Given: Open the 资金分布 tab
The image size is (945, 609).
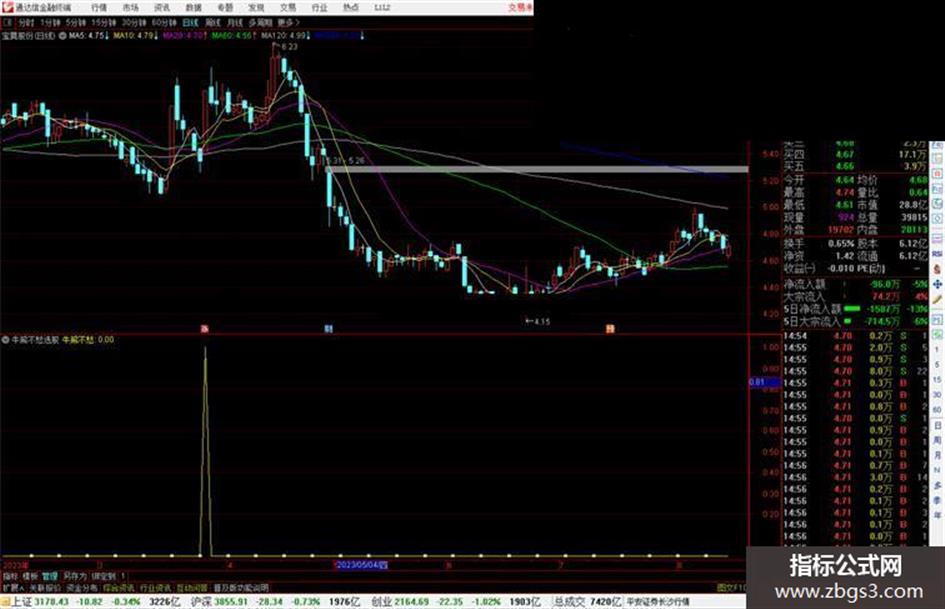Looking at the screenshot, I should pyautogui.click(x=81, y=587).
